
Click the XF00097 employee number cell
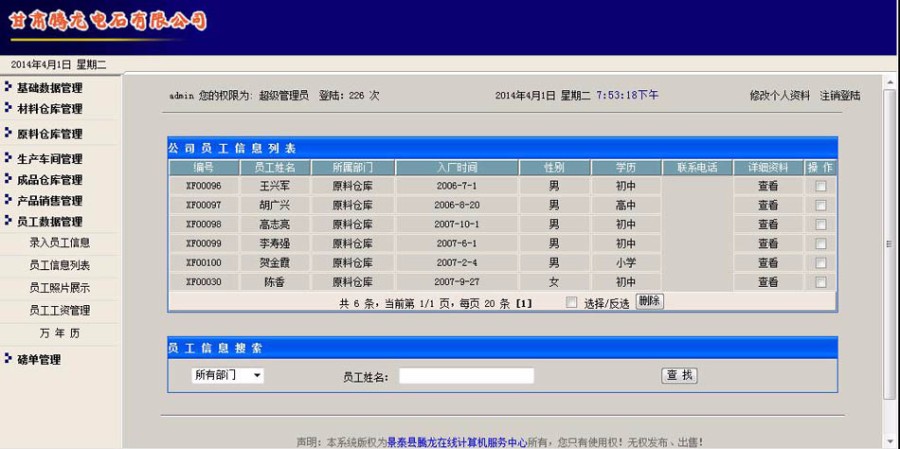point(204,205)
